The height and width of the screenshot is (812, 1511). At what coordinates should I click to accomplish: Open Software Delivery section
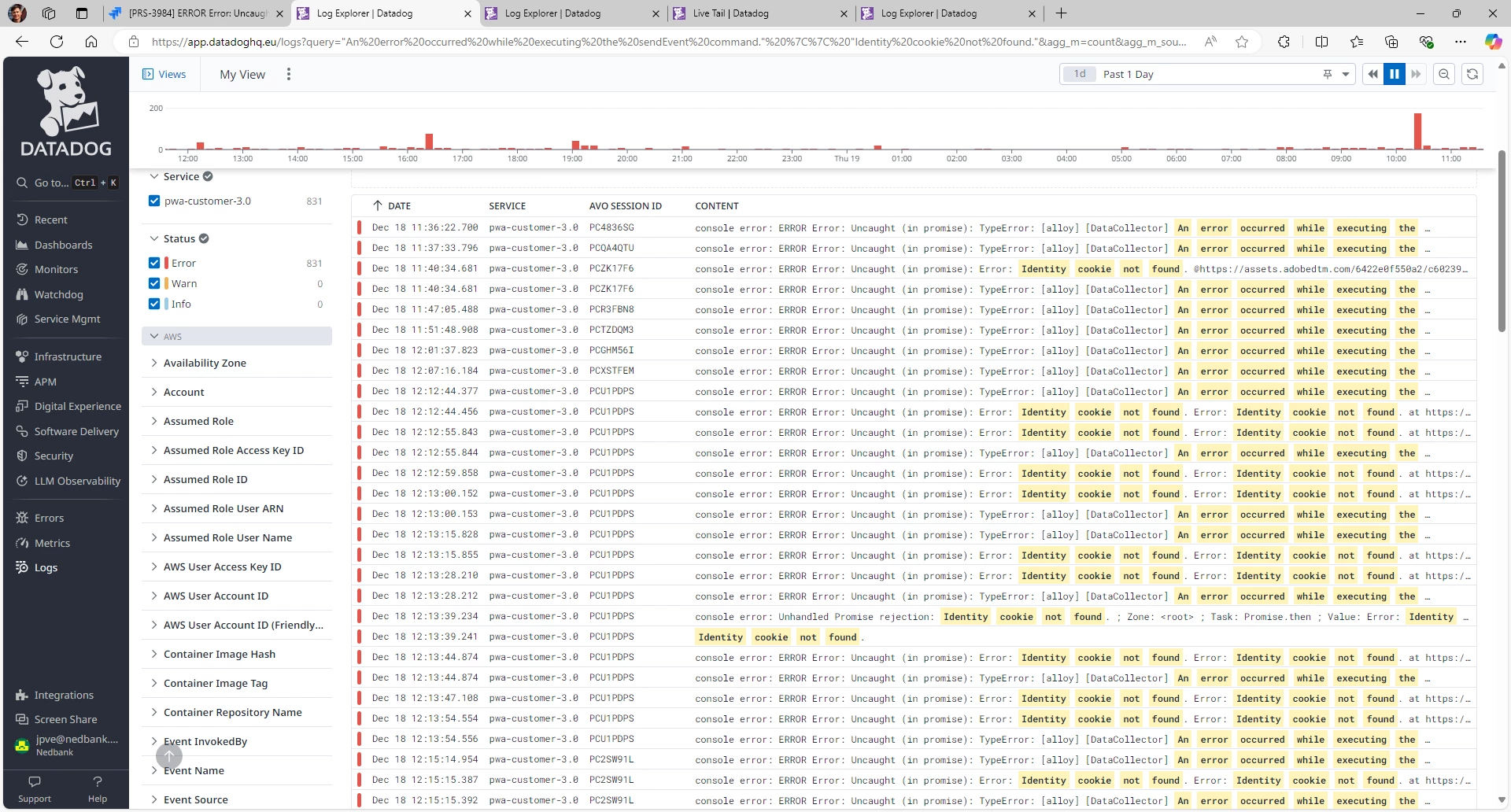(x=76, y=431)
